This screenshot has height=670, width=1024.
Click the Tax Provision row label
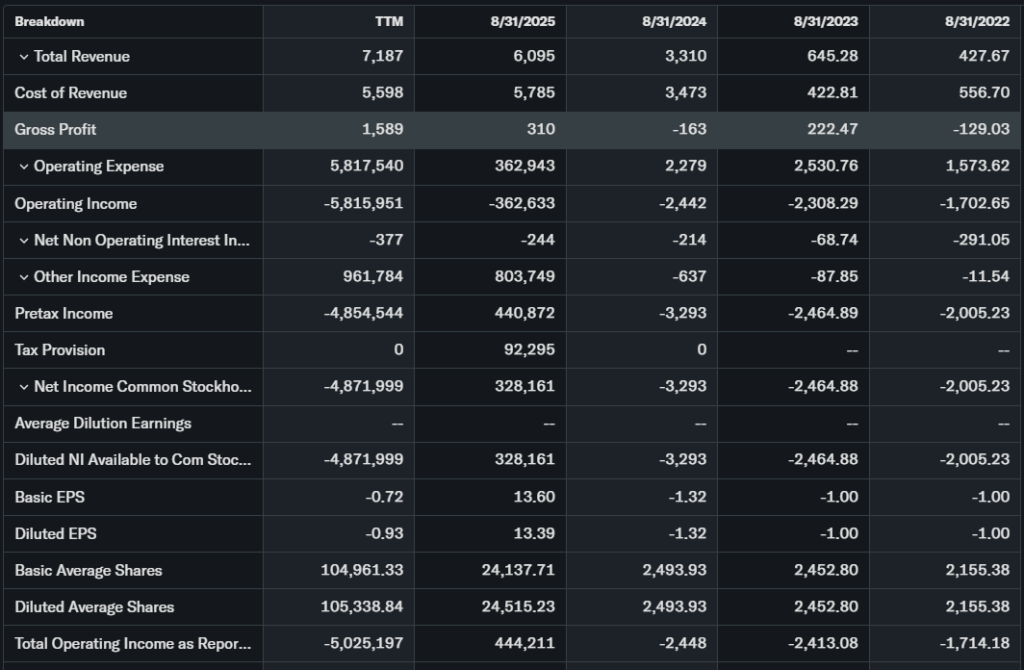[x=60, y=350]
